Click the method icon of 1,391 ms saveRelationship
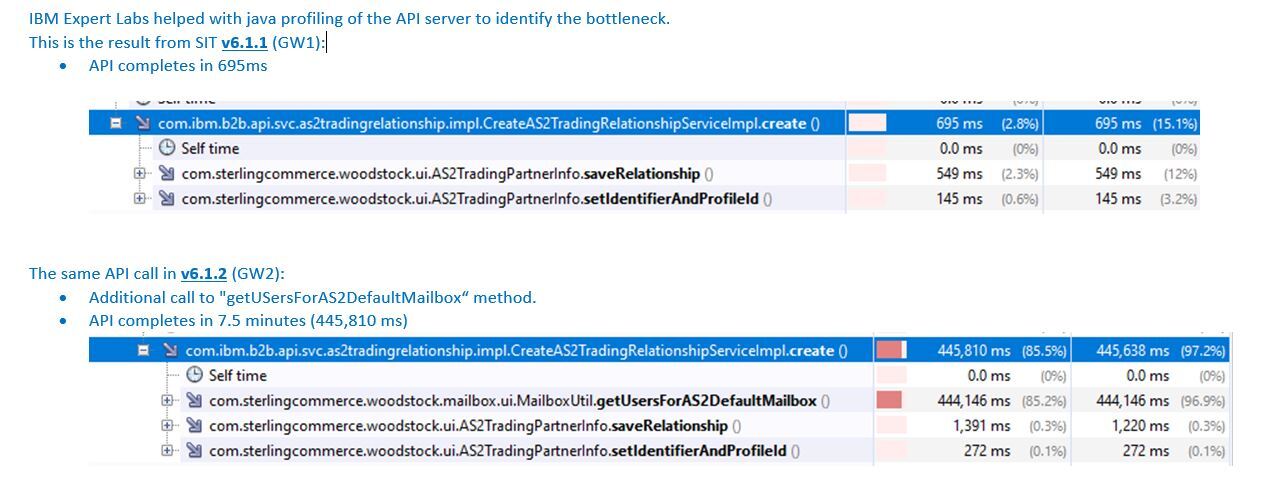The width and height of the screenshot is (1279, 499). 194,426
